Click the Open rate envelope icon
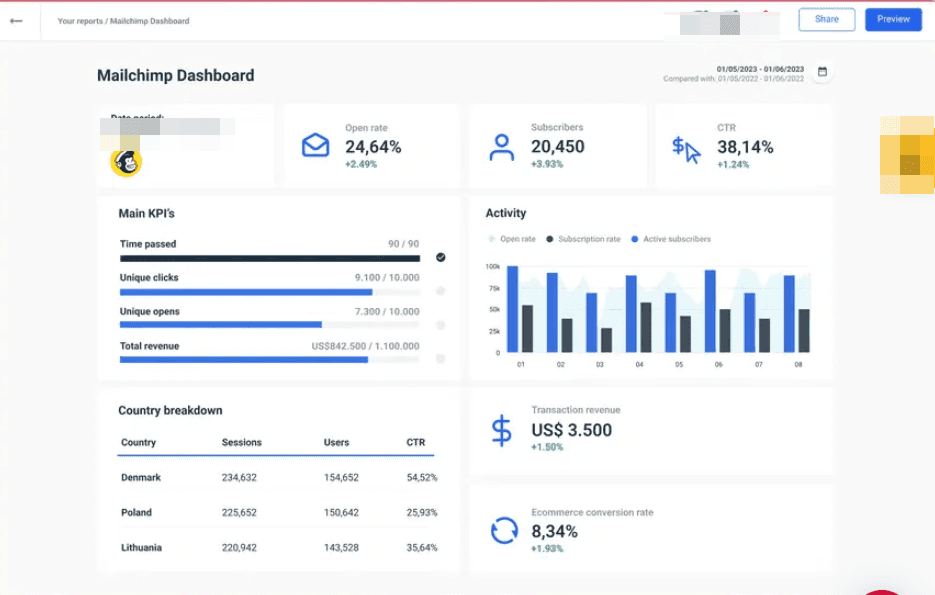Screen dimensions: 935x595 (315, 145)
